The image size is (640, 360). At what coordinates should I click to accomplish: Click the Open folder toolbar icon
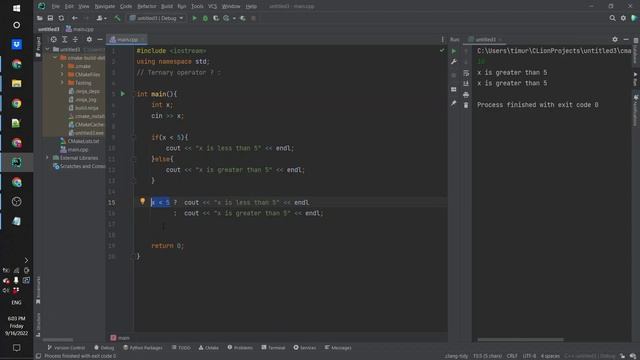(x=40, y=18)
